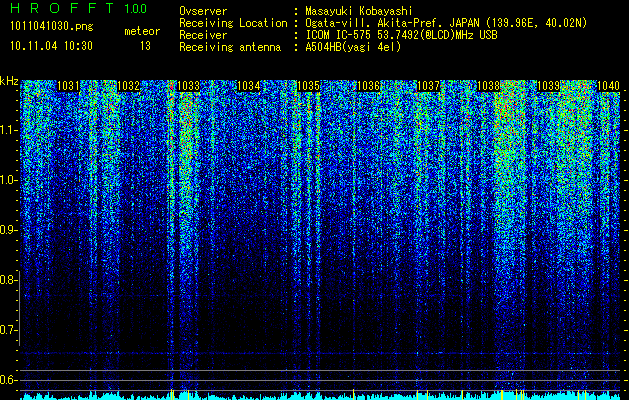Click the 1032 time marker
629x400 pixels.
(x=128, y=86)
